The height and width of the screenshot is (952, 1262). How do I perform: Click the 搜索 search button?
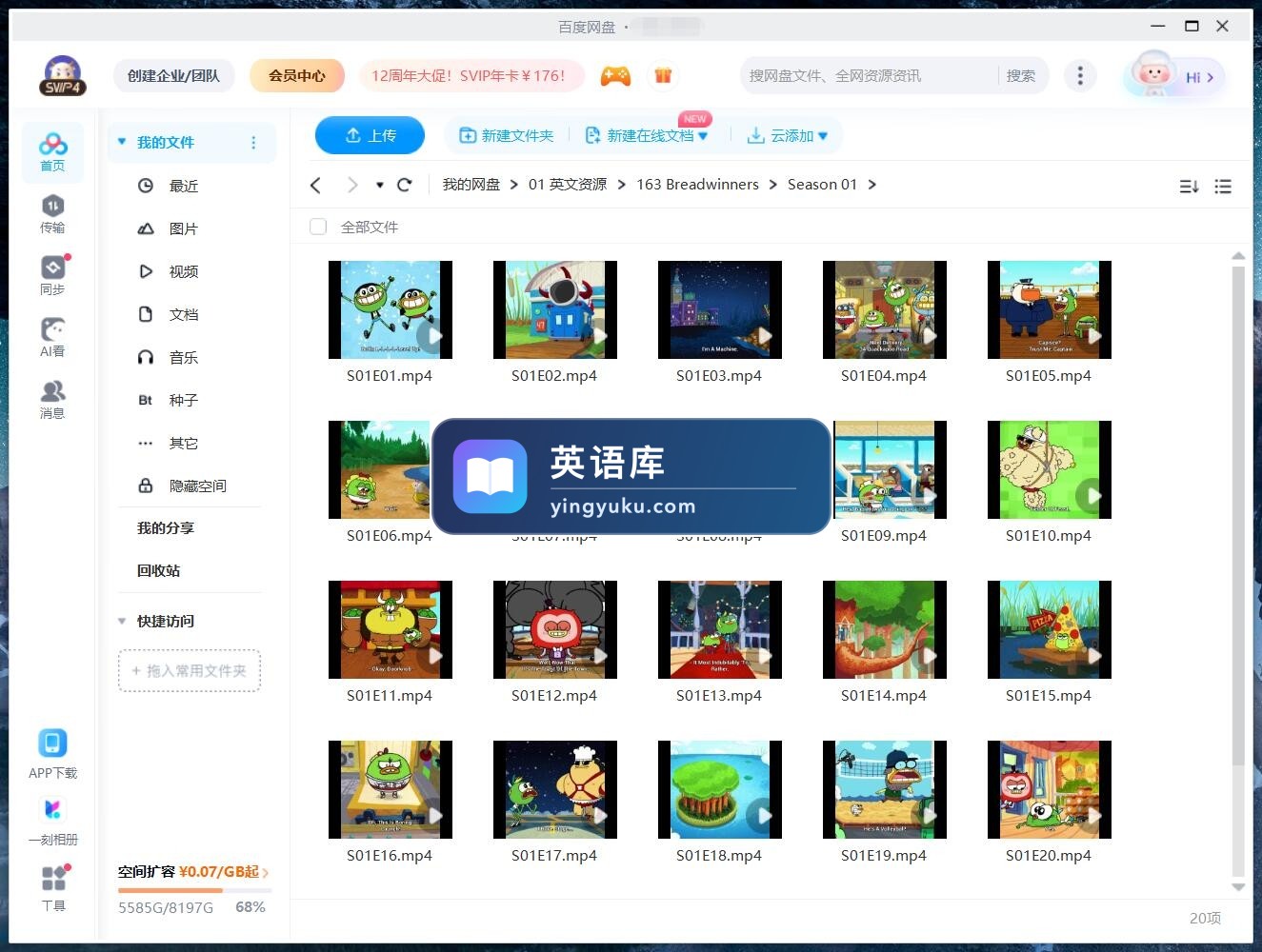tap(1021, 75)
